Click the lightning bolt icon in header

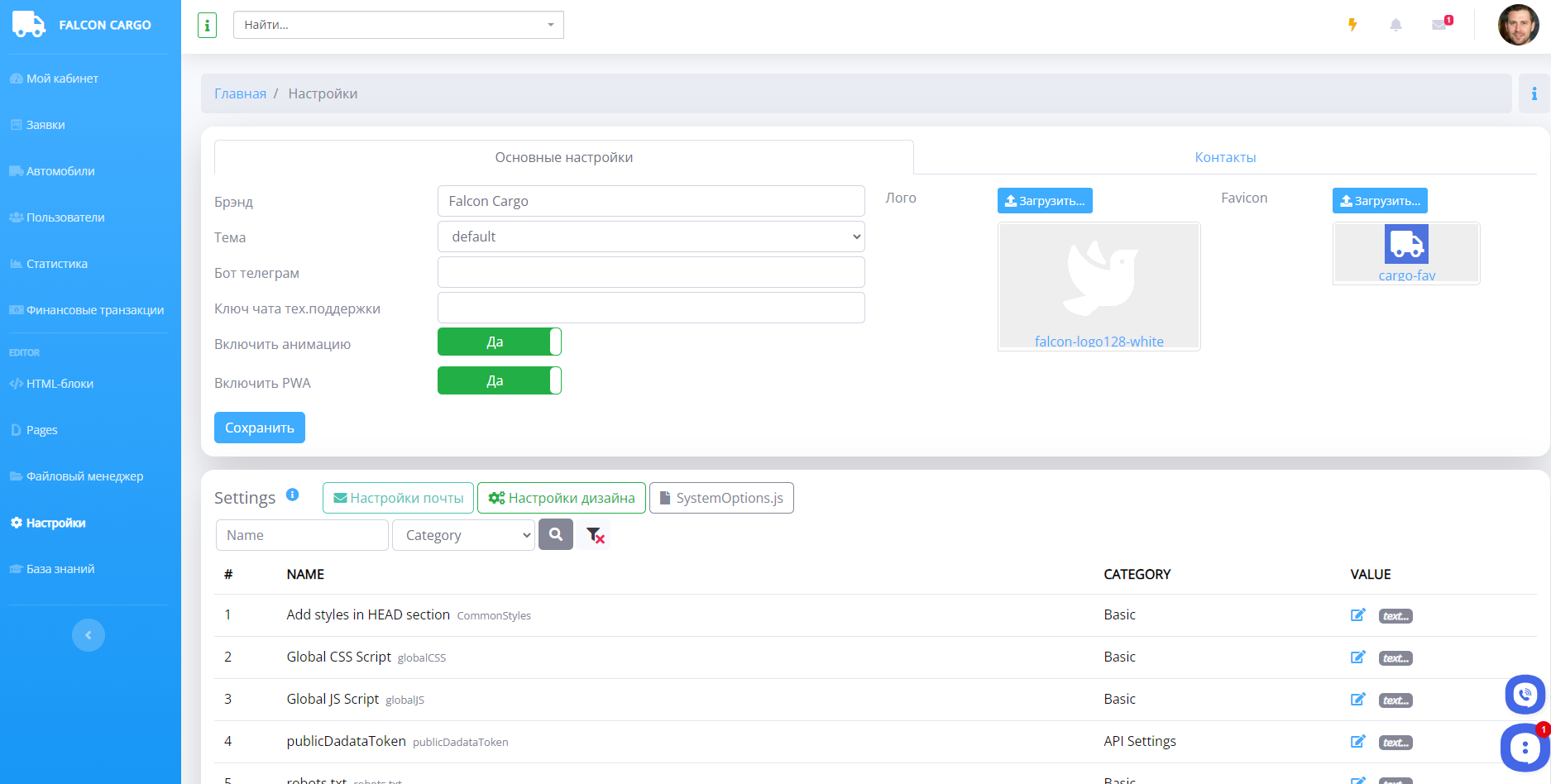coord(1352,25)
